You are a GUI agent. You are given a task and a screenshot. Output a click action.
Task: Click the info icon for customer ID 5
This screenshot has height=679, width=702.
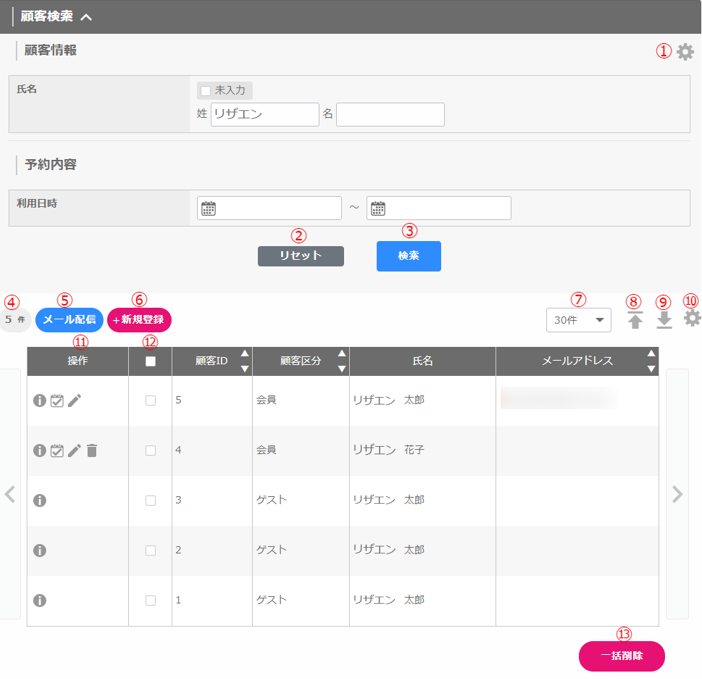point(40,401)
